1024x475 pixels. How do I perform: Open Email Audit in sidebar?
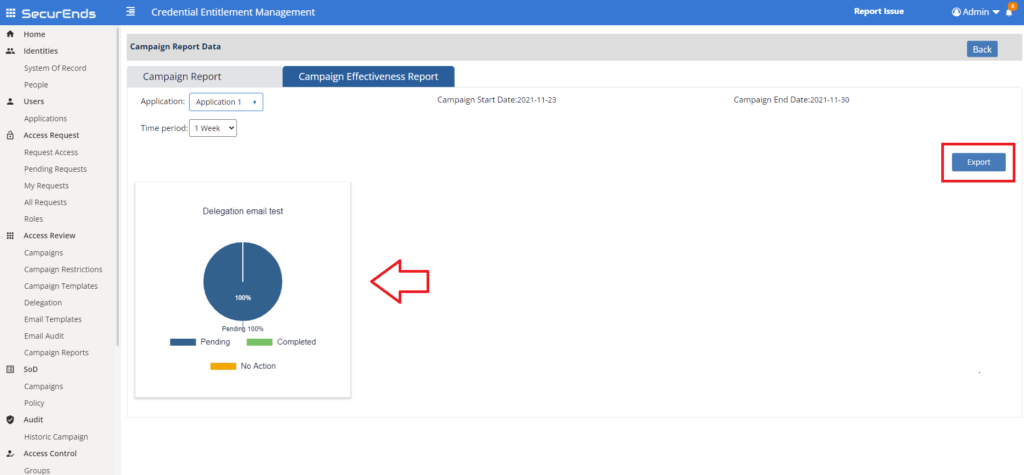(x=44, y=336)
